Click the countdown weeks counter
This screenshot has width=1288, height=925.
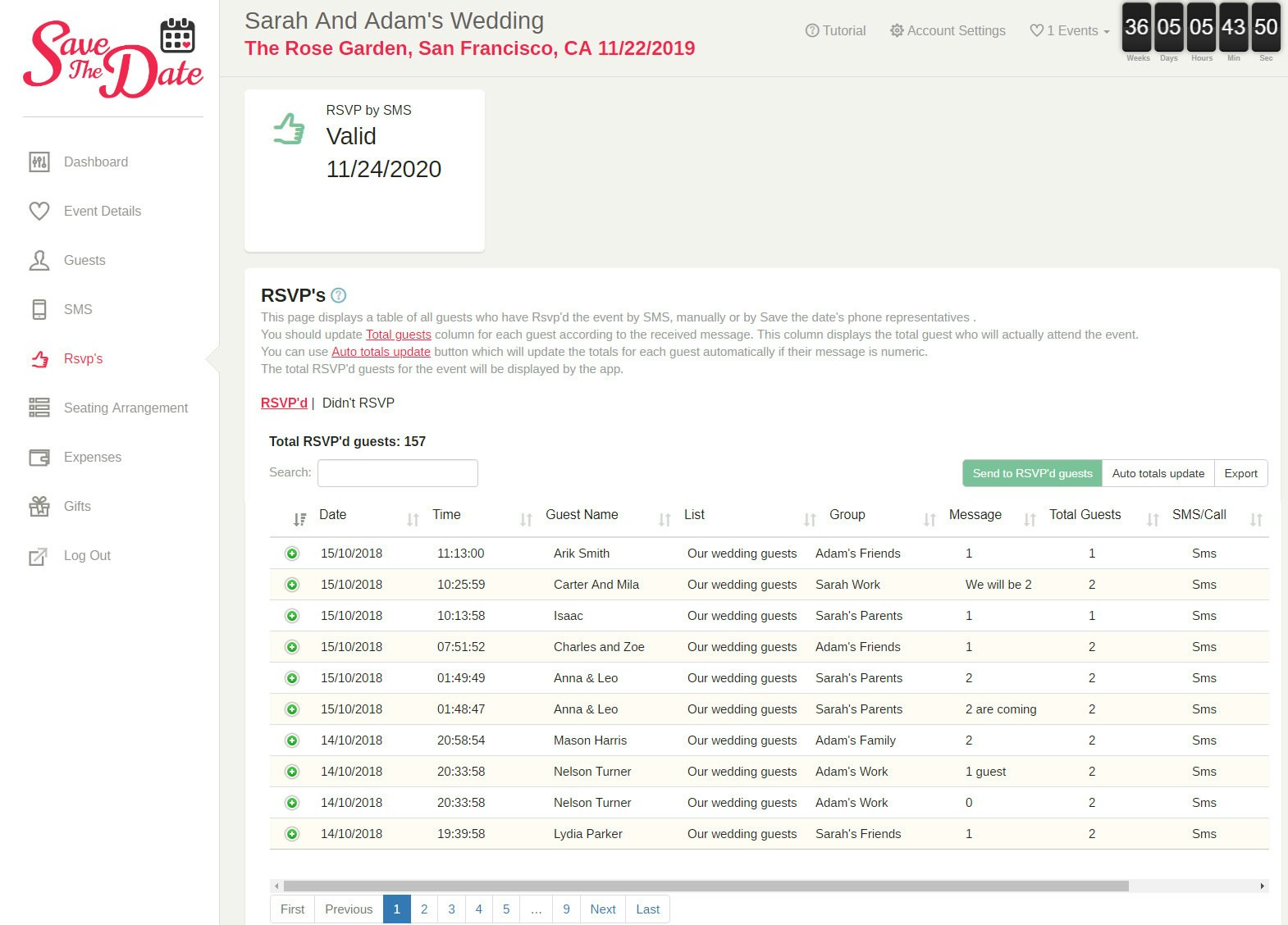point(1137,29)
